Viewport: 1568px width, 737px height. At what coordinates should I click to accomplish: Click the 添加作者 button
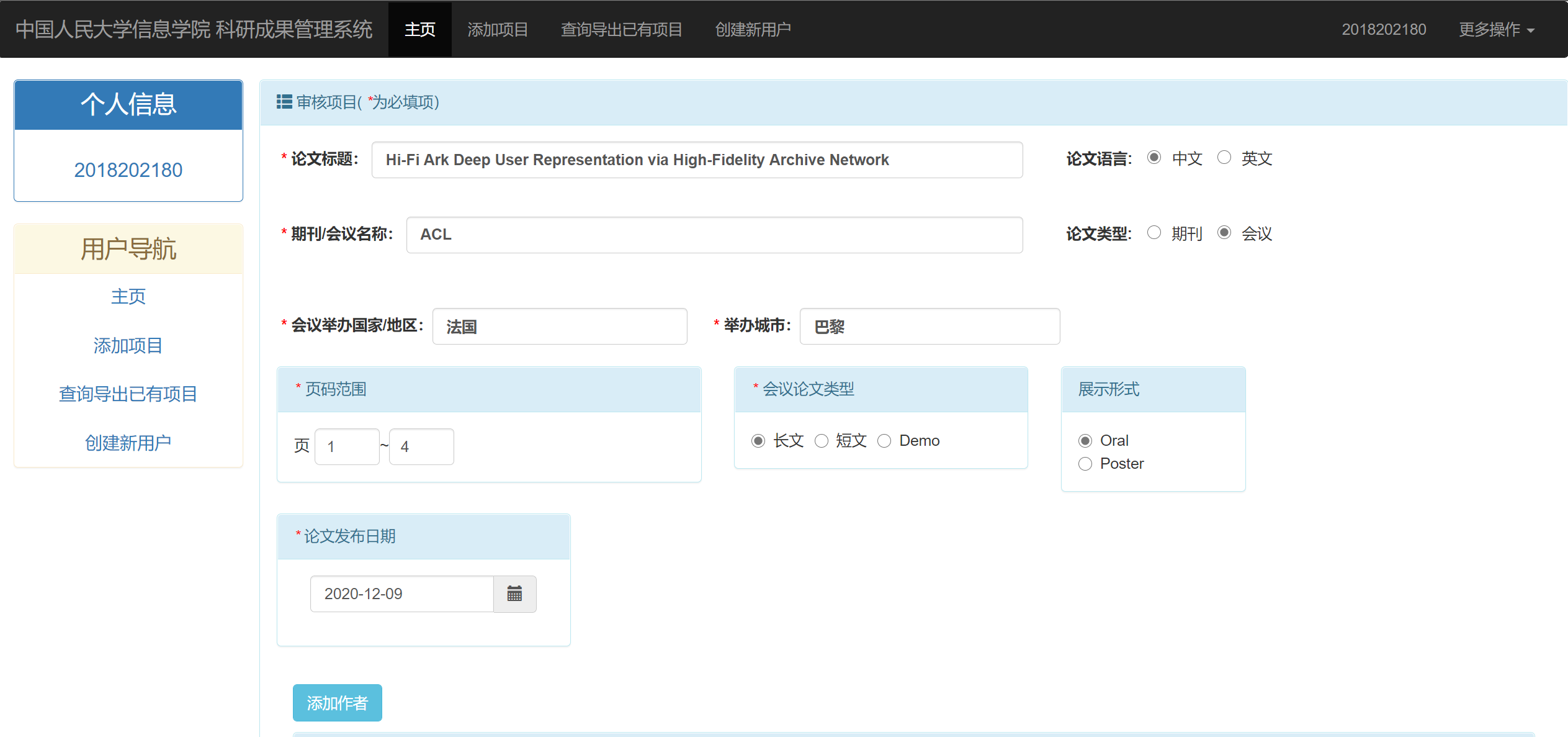[x=337, y=703]
